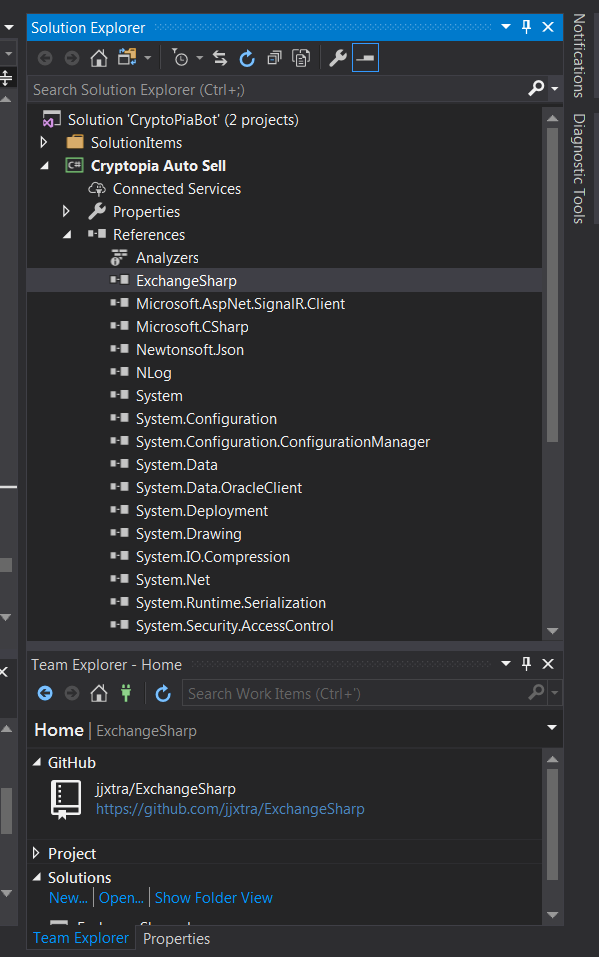Click the Connect icon in Team Explorer
This screenshot has width=599, height=957.
pos(126,693)
